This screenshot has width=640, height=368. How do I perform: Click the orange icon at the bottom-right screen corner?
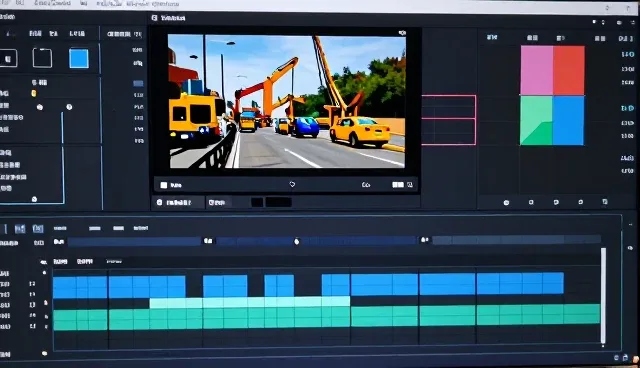coord(636,359)
